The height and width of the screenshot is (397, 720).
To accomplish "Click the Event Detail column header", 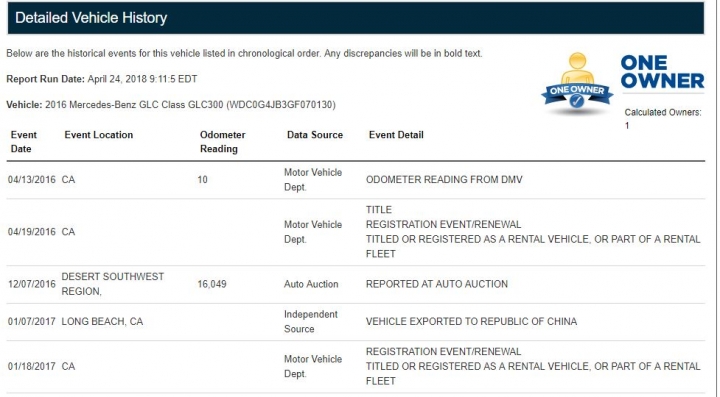I will 396,135.
